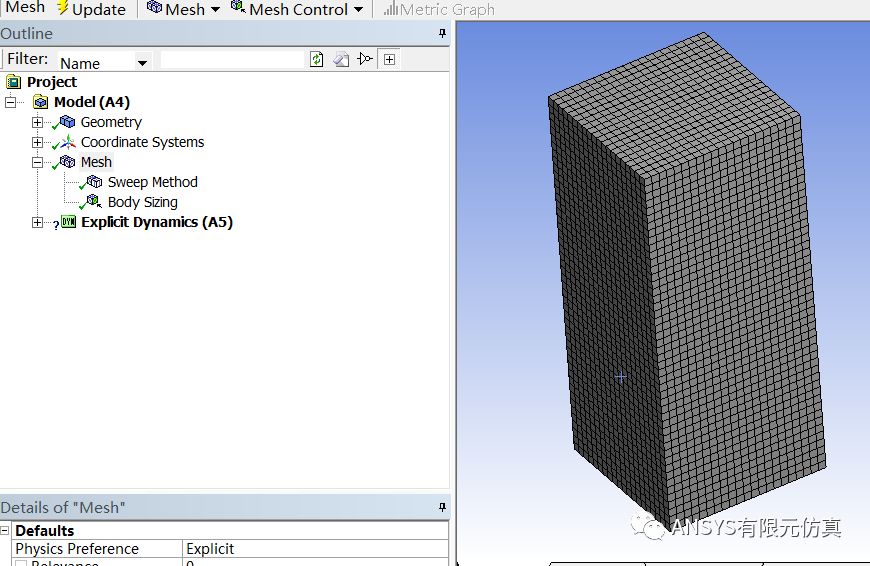Click the Sweep Method icon
The image size is (870, 566).
[94, 181]
